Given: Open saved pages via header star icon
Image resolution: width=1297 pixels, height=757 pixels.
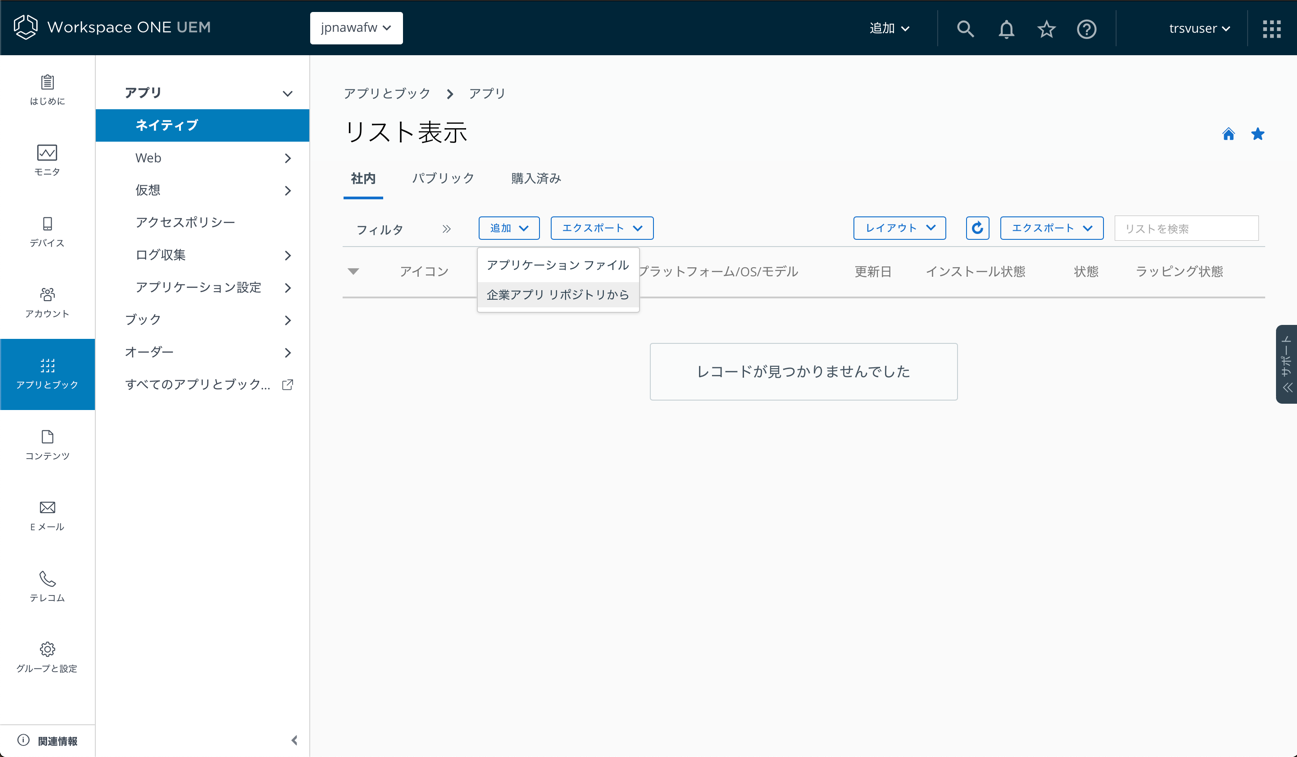Looking at the screenshot, I should [1046, 29].
